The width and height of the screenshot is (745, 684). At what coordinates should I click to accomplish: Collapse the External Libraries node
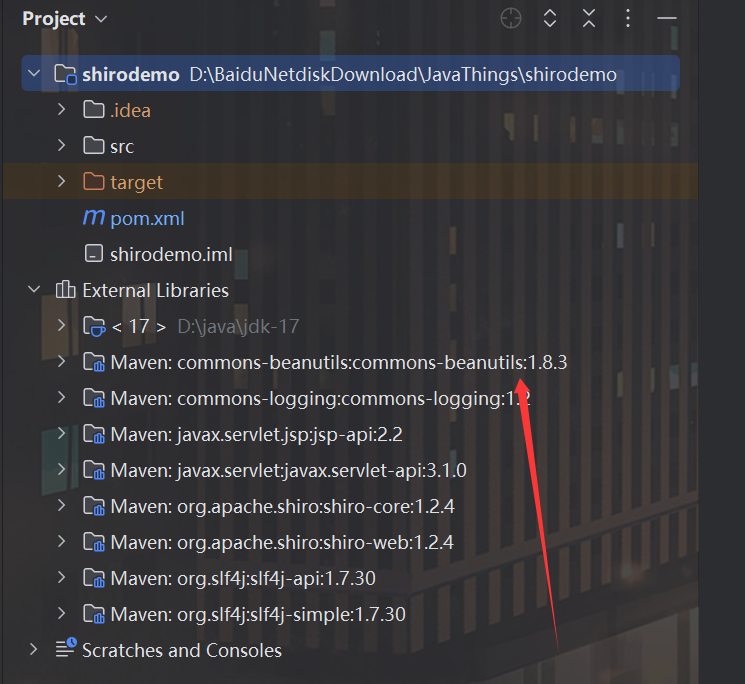tap(35, 290)
